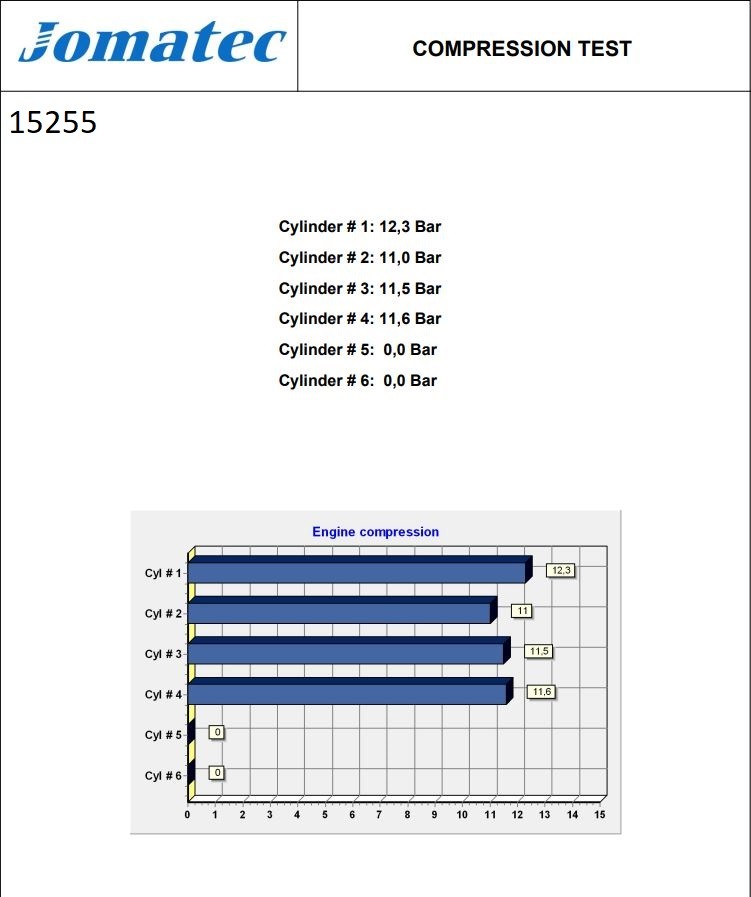The height and width of the screenshot is (897, 751).
Task: Click the 11,6 data label beside bar
Action: 541,692
